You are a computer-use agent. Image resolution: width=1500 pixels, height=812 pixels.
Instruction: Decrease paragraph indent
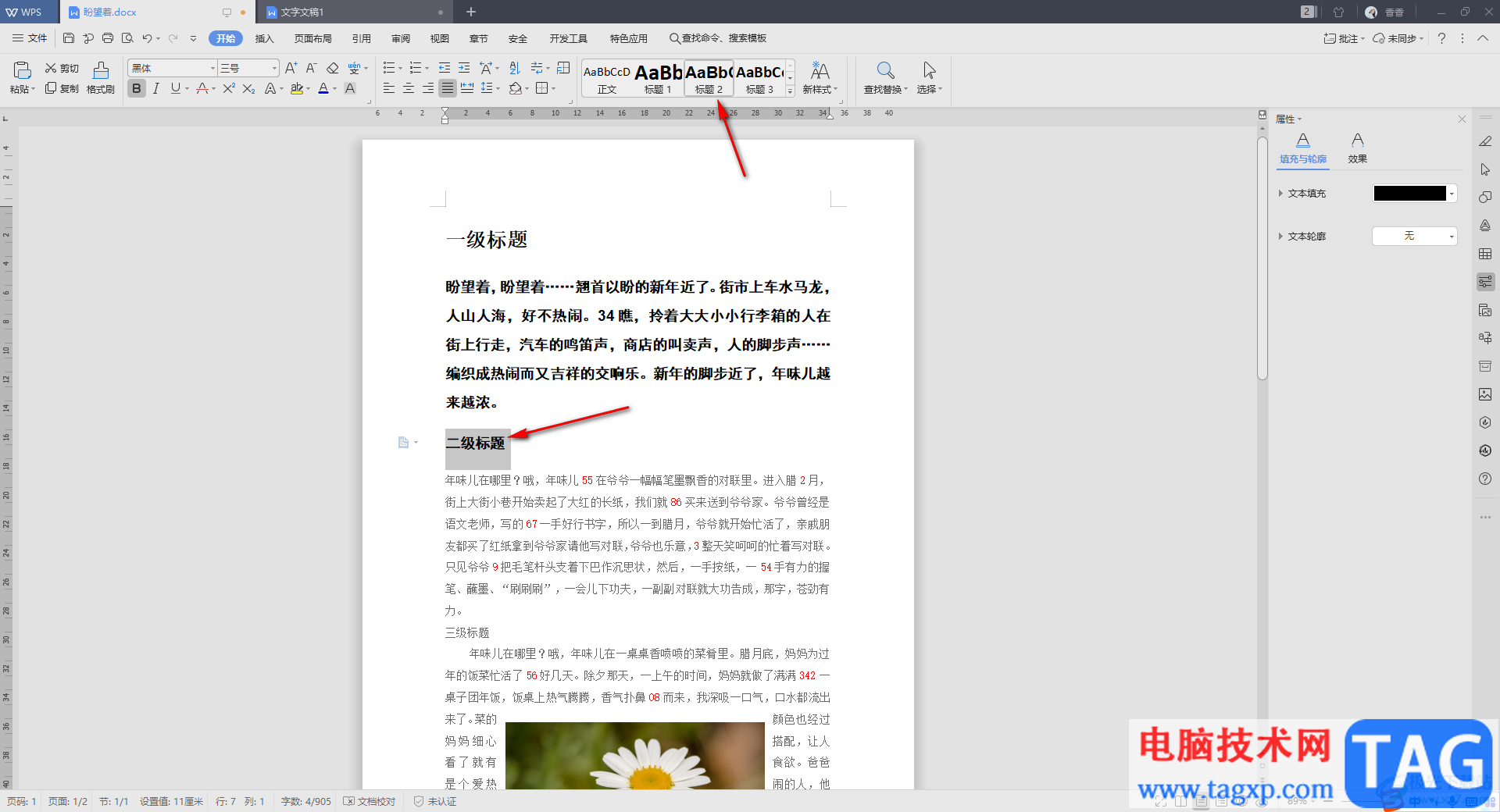tap(445, 68)
